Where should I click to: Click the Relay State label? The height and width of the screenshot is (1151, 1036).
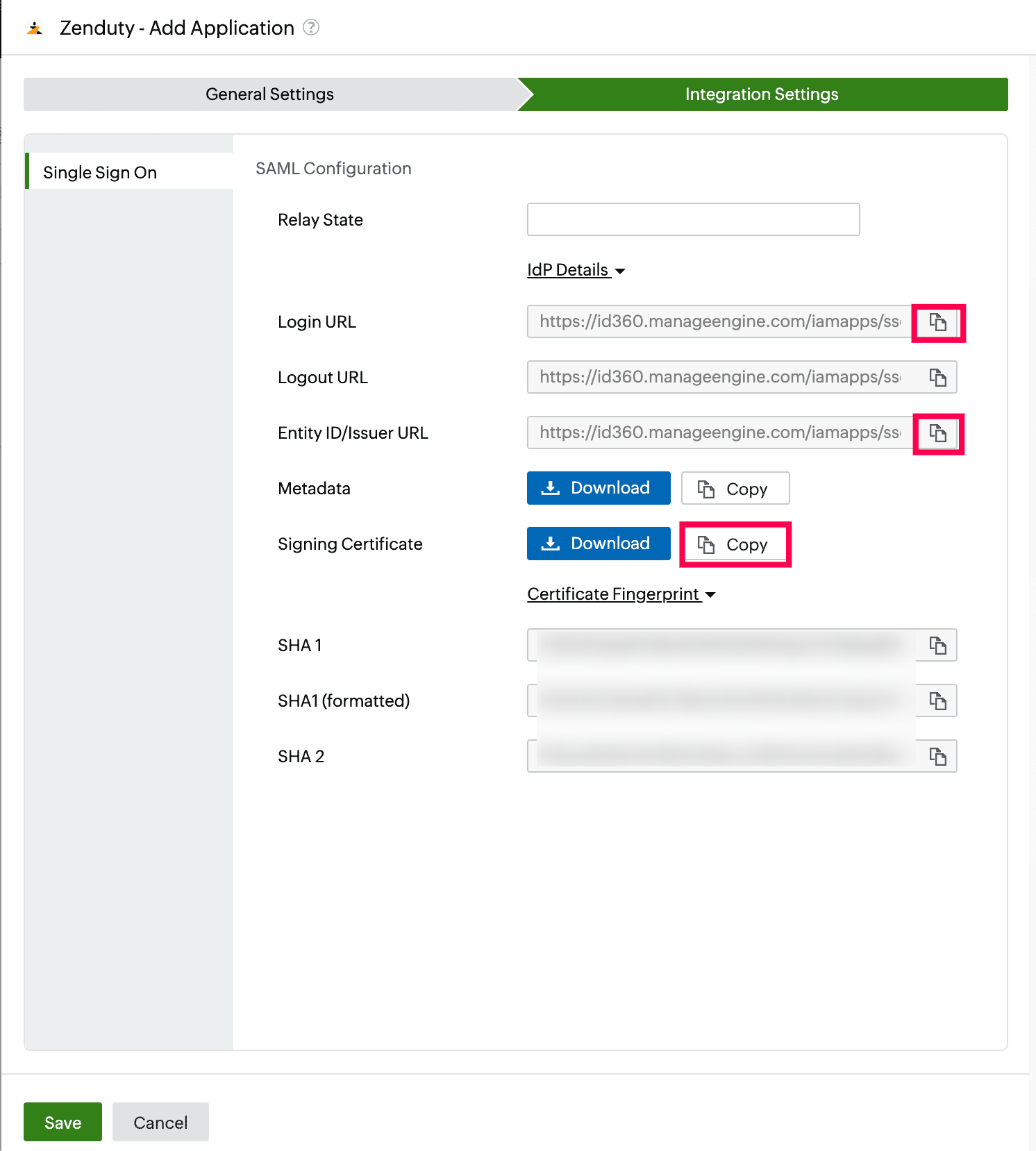[320, 220]
